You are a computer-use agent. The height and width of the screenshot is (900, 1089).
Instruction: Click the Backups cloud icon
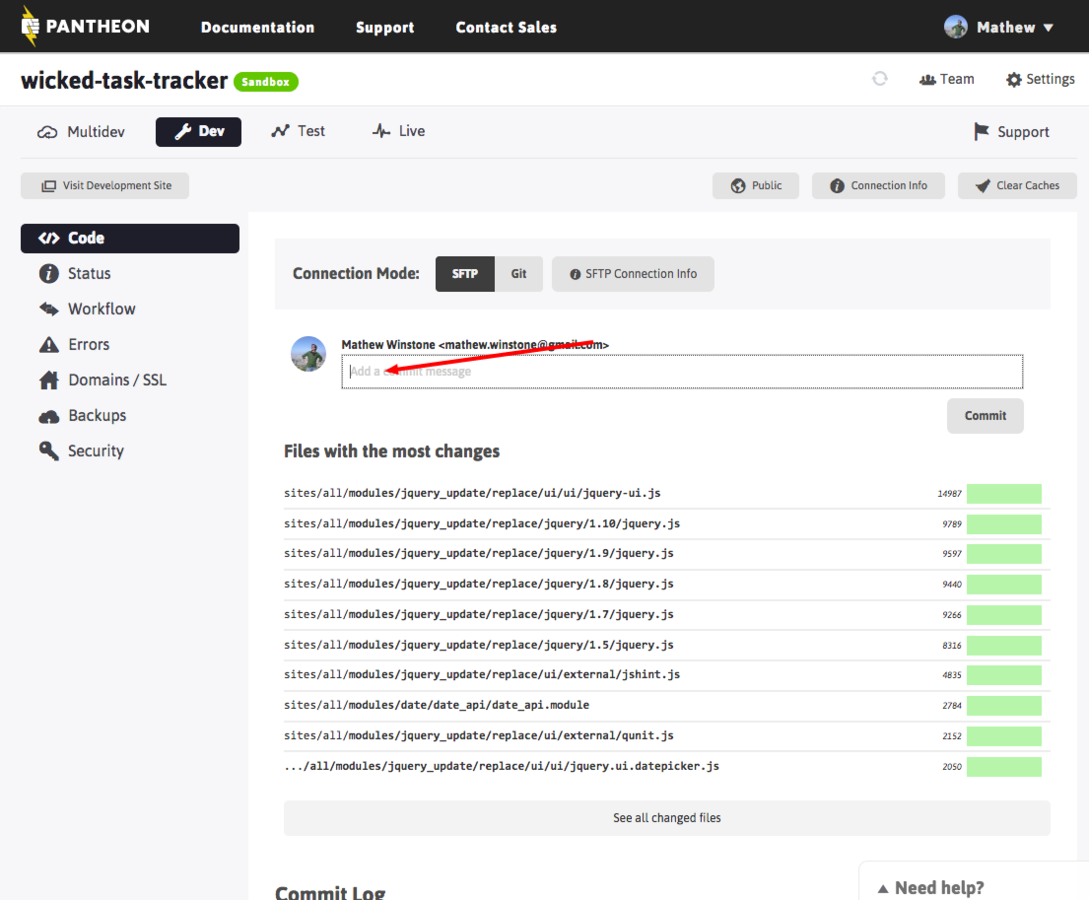click(49, 416)
